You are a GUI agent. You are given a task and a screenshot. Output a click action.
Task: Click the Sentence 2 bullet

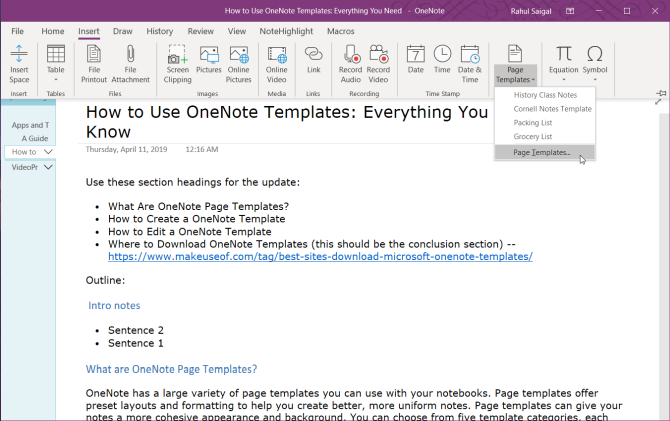pos(135,330)
